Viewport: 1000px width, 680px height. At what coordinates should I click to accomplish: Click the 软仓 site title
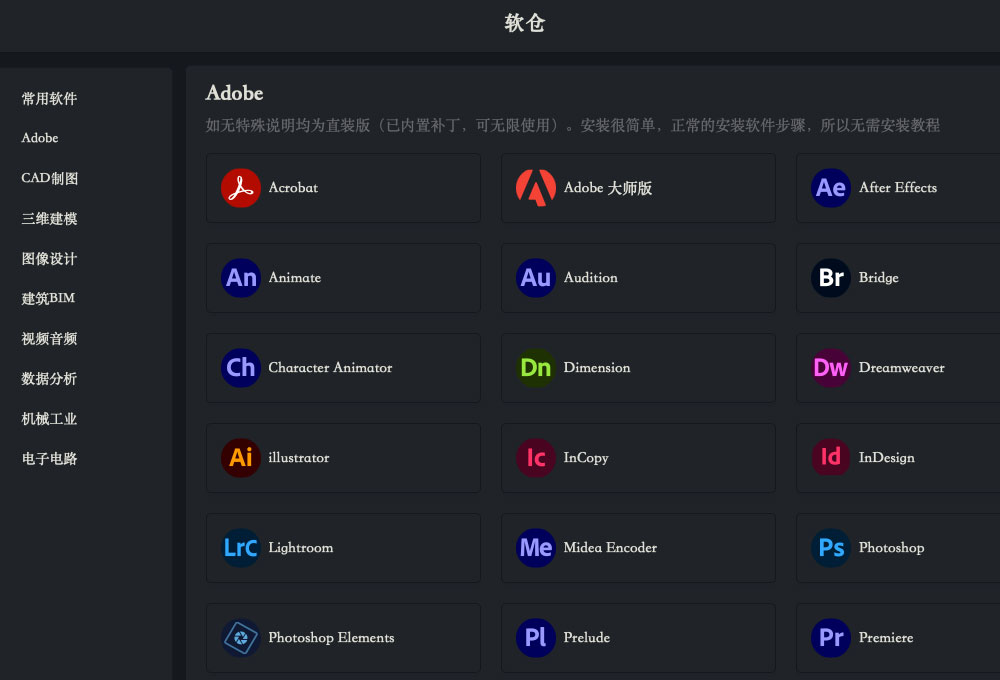524,23
